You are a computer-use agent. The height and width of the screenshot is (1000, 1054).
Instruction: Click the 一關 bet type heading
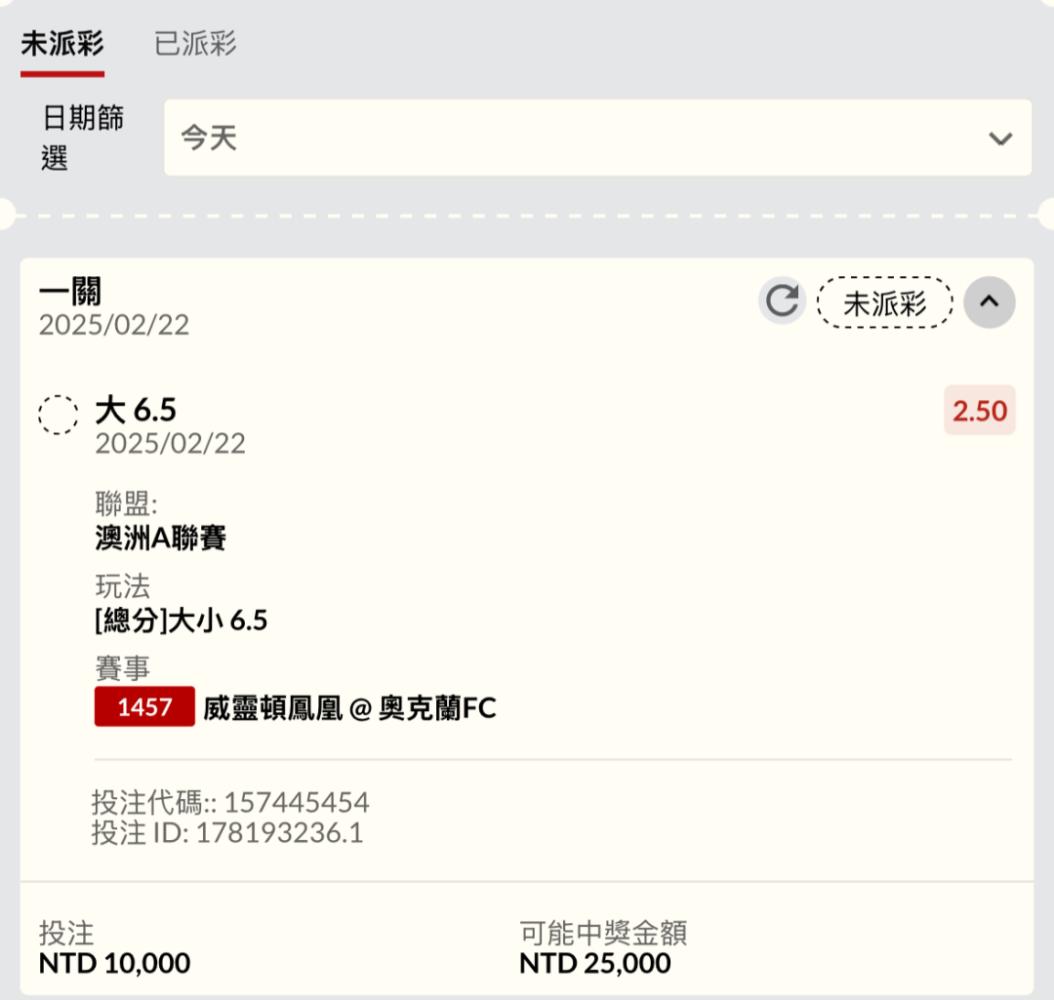coord(70,291)
